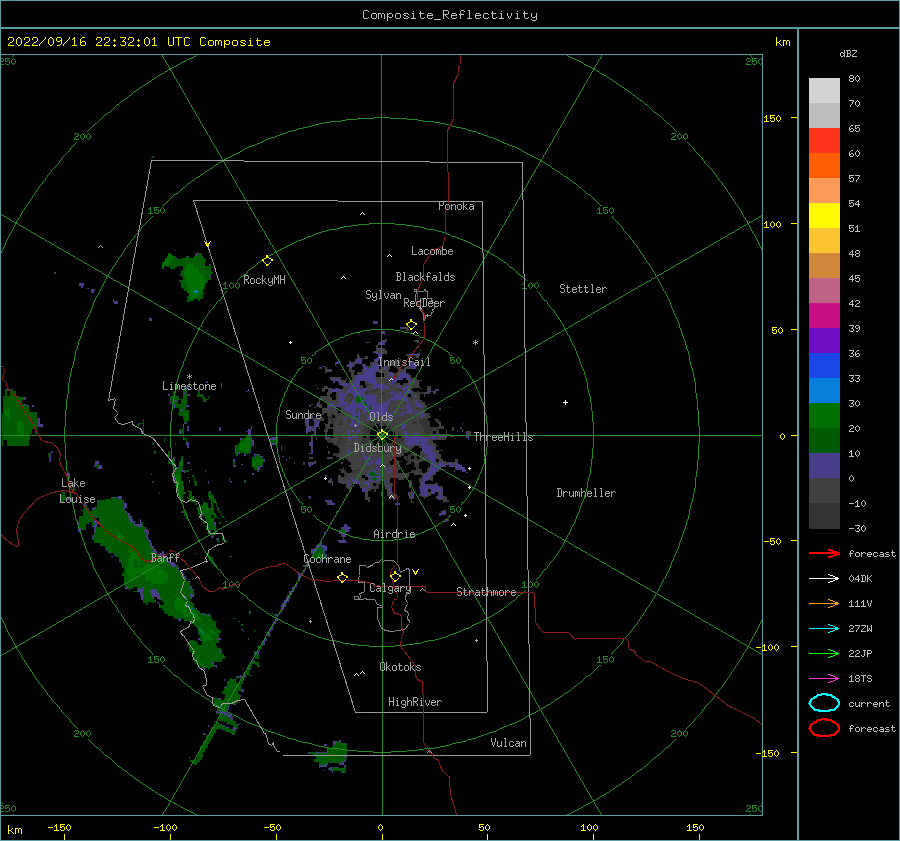Click the Drumheller map label
The image size is (900, 841).
point(586,493)
